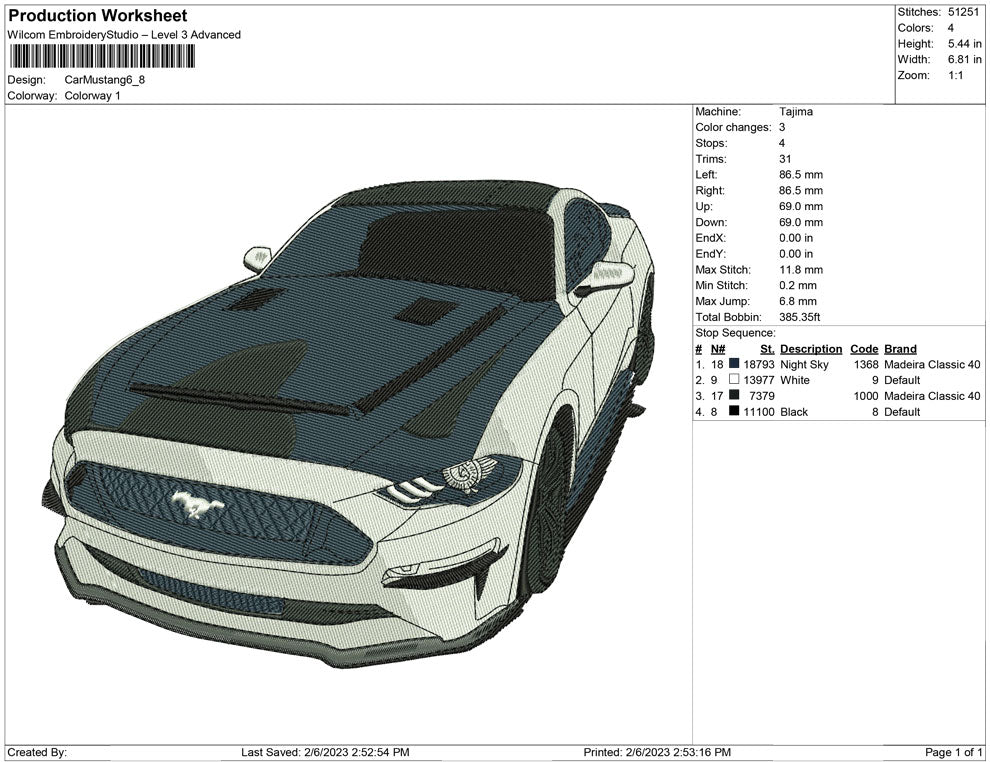Click the St. column header
Viewport: 990px width, 762px height.
(767, 349)
